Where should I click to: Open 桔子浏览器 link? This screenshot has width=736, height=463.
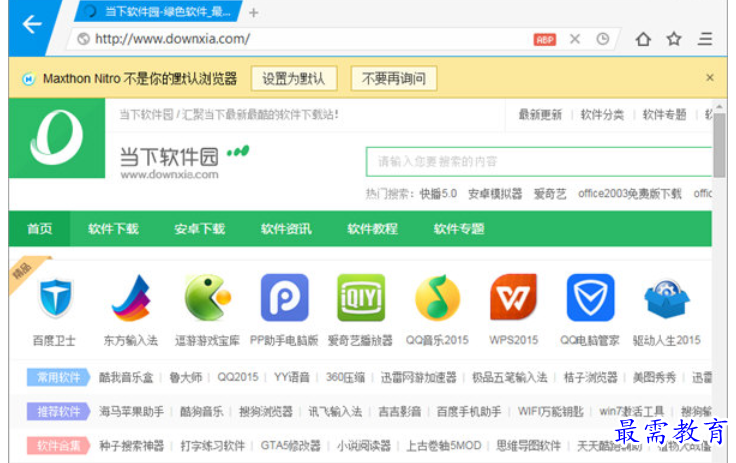(x=590, y=377)
